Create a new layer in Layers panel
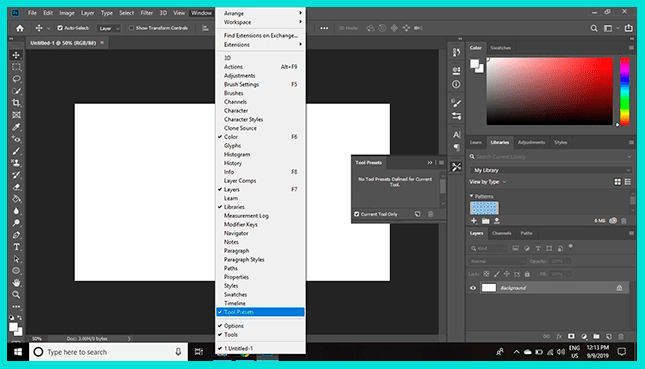645x369 pixels. [609, 336]
